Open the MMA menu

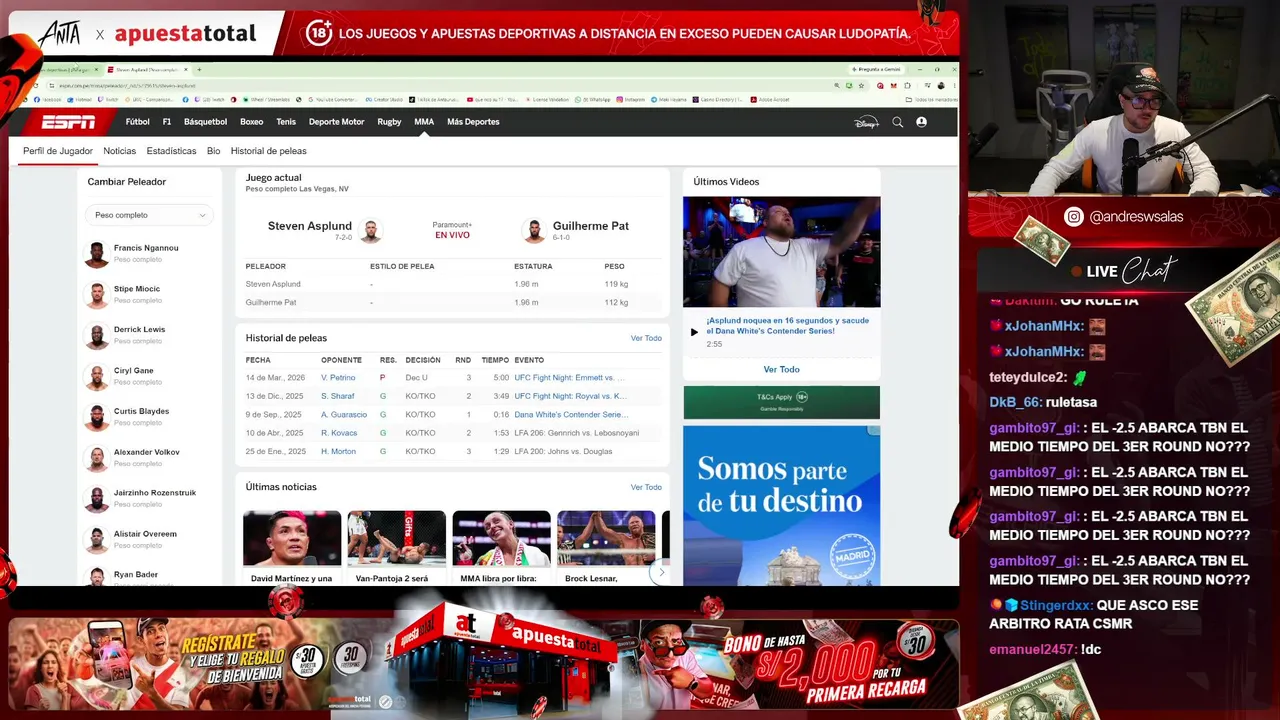(424, 122)
